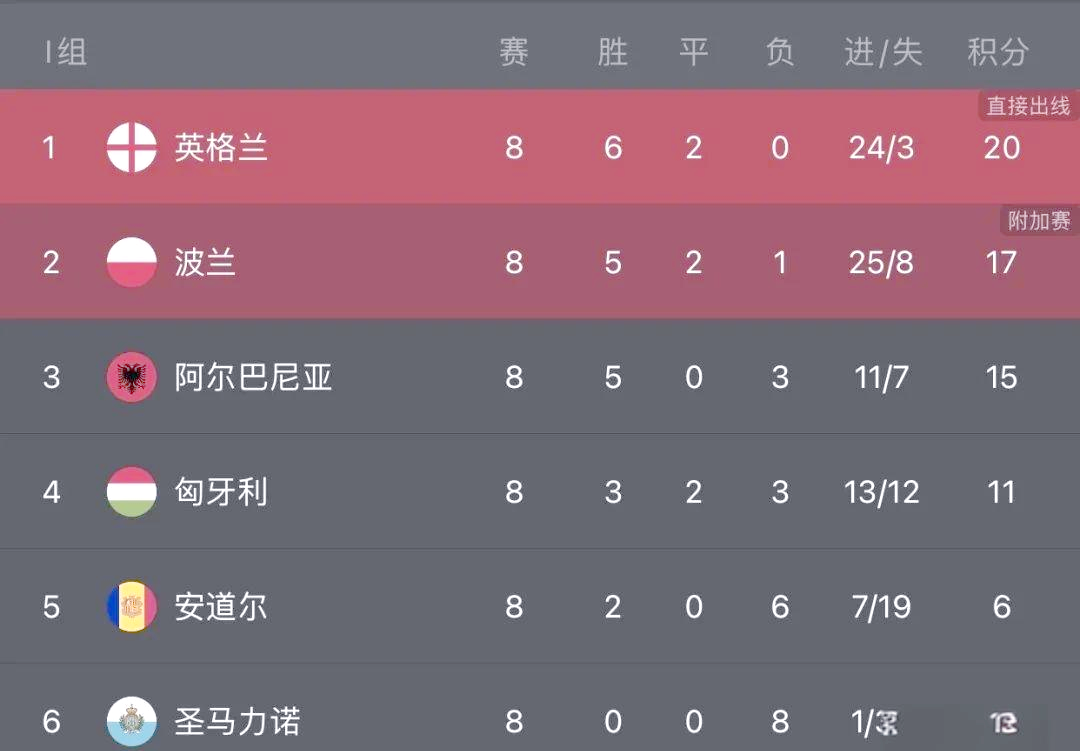Select the 波兰 team name

pos(203,261)
